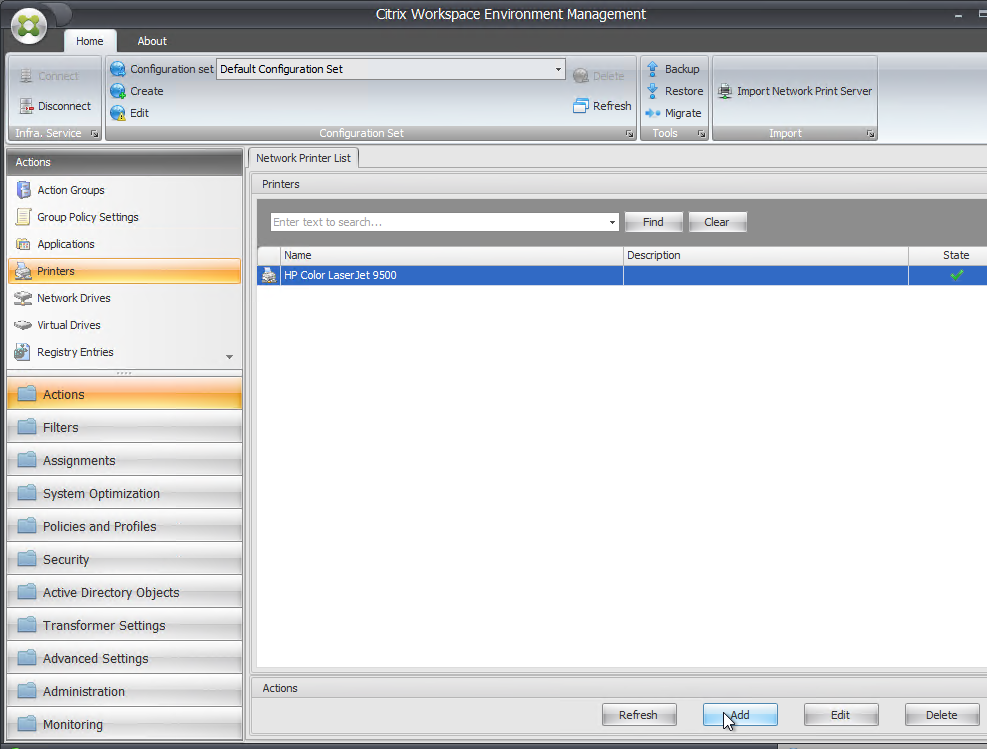Expand more items arrow below Registry Entries
This screenshot has width=987, height=749.
pos(229,357)
